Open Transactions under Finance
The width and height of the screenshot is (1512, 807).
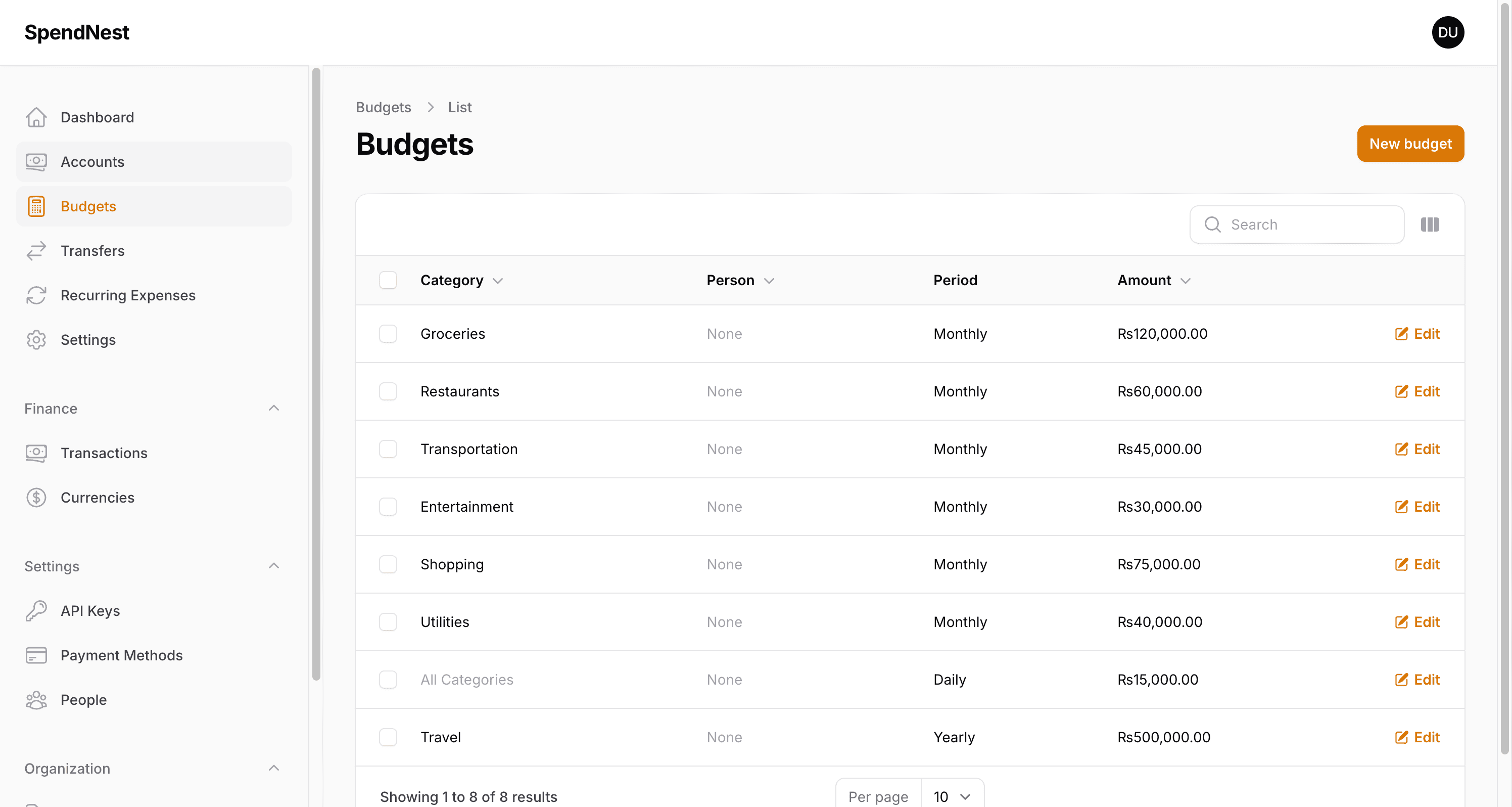point(154,454)
